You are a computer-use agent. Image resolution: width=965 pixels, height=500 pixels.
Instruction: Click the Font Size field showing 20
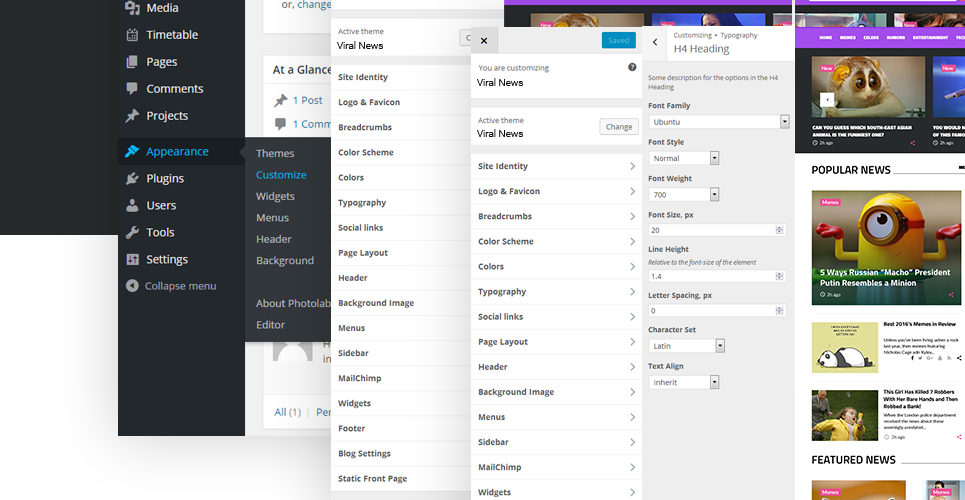[x=717, y=230]
